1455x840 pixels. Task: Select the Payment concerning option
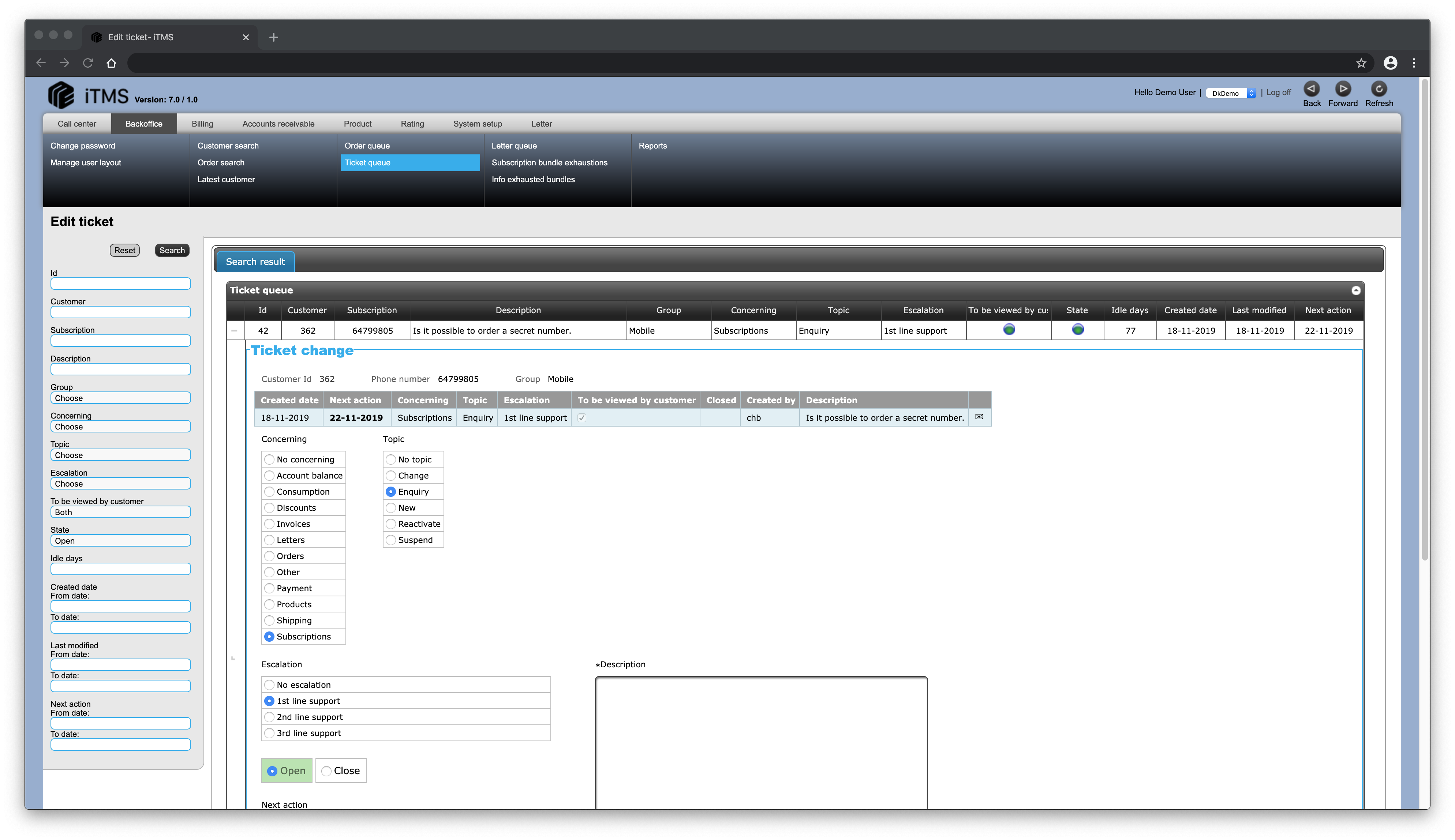pos(269,588)
